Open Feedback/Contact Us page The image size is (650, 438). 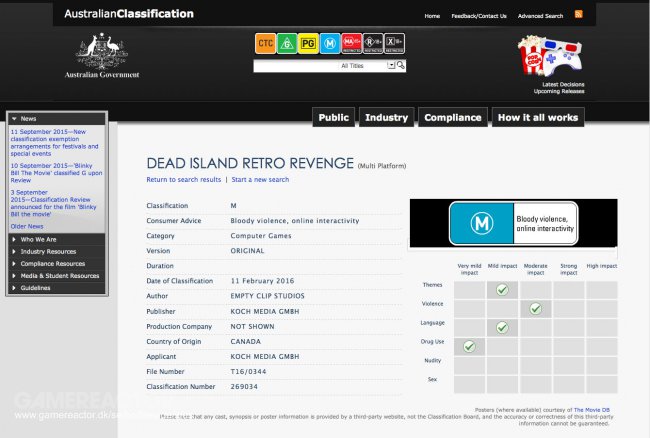479,16
